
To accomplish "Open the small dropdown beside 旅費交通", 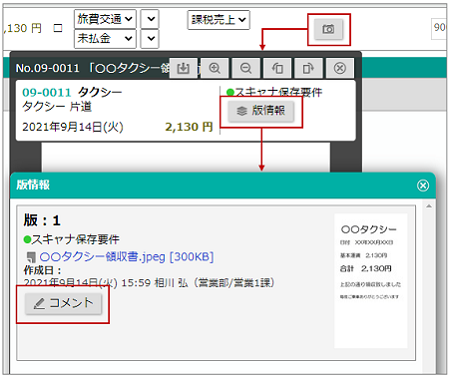I will [x=150, y=19].
